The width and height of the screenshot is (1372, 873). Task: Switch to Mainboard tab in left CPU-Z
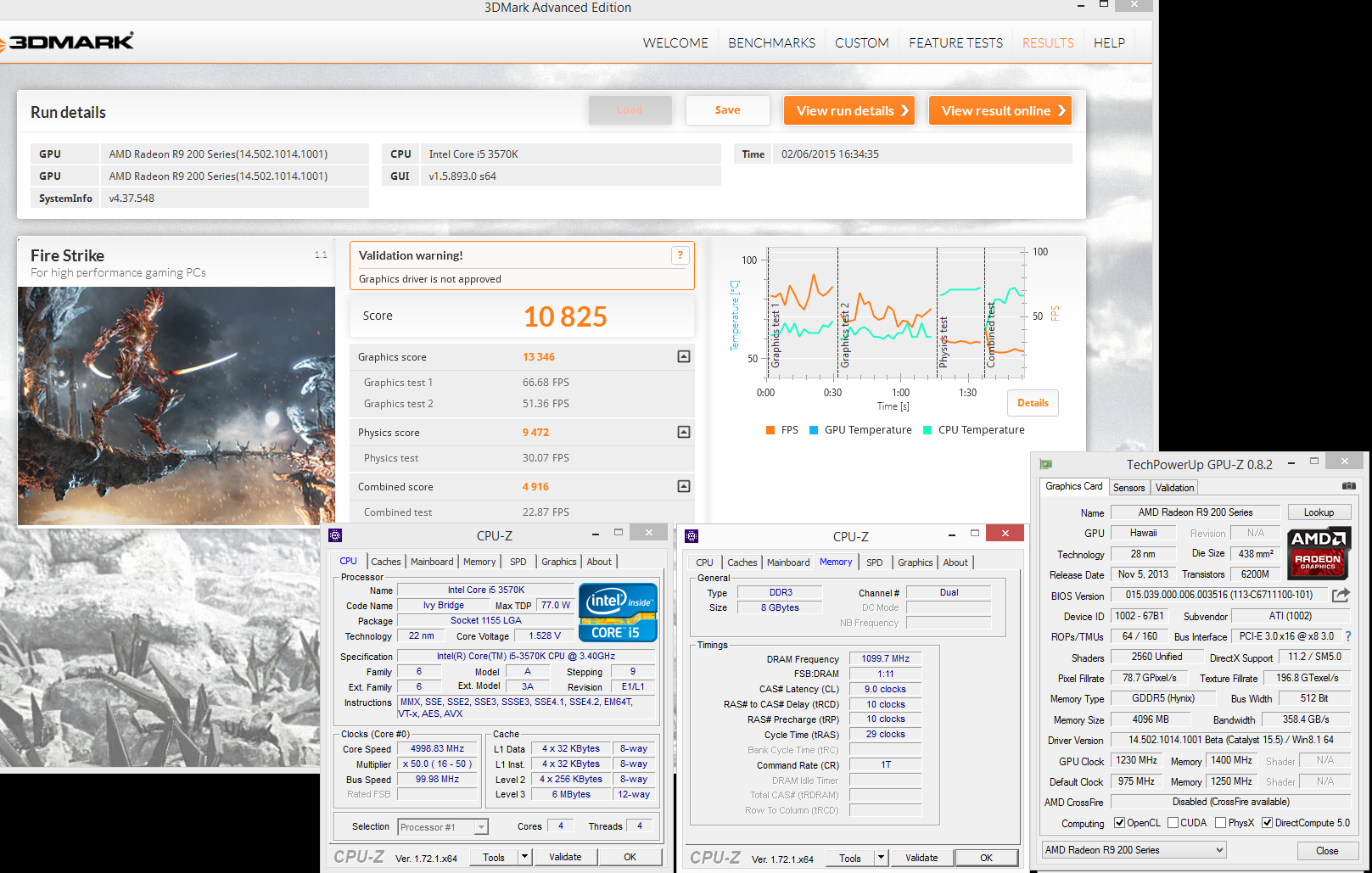pos(432,562)
